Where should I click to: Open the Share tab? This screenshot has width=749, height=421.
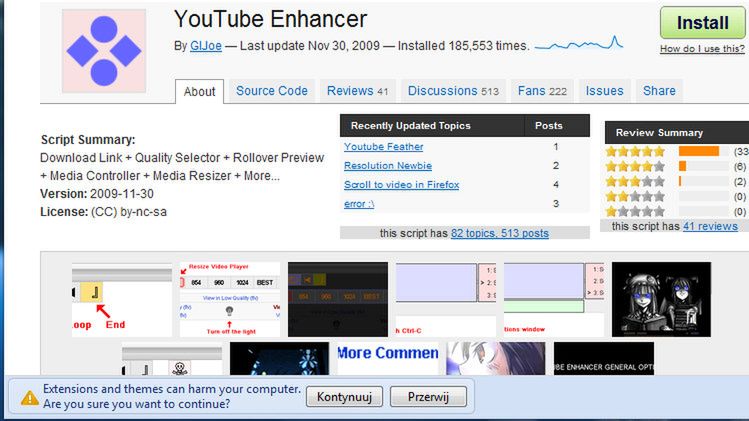[659, 91]
